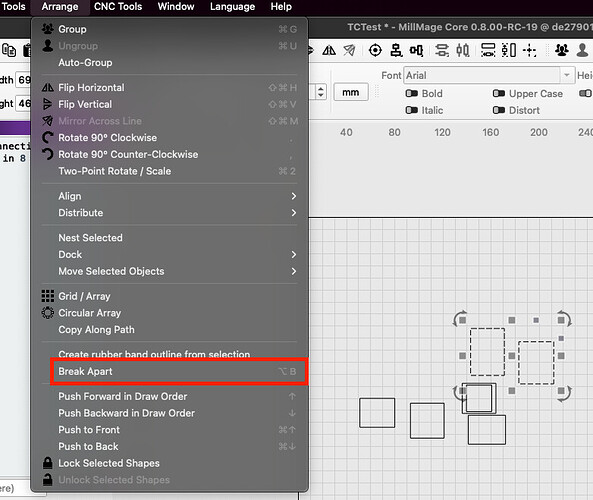Screen dimensions: 593x500
Task: Turn on the Upper Case switch
Action: (x=499, y=93)
